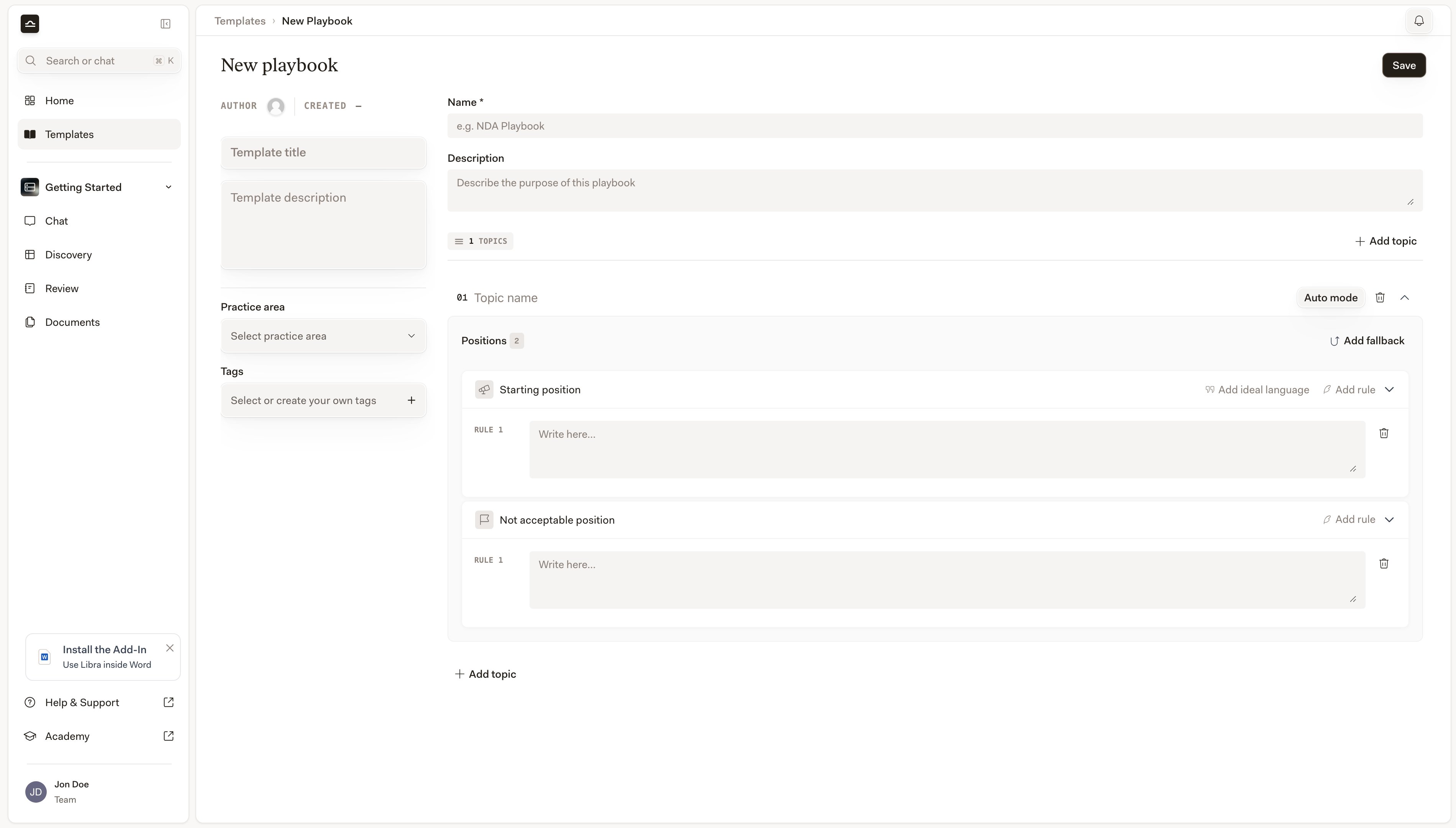Collapse the sidebar panel icon
This screenshot has width=1456, height=828.
(166, 24)
